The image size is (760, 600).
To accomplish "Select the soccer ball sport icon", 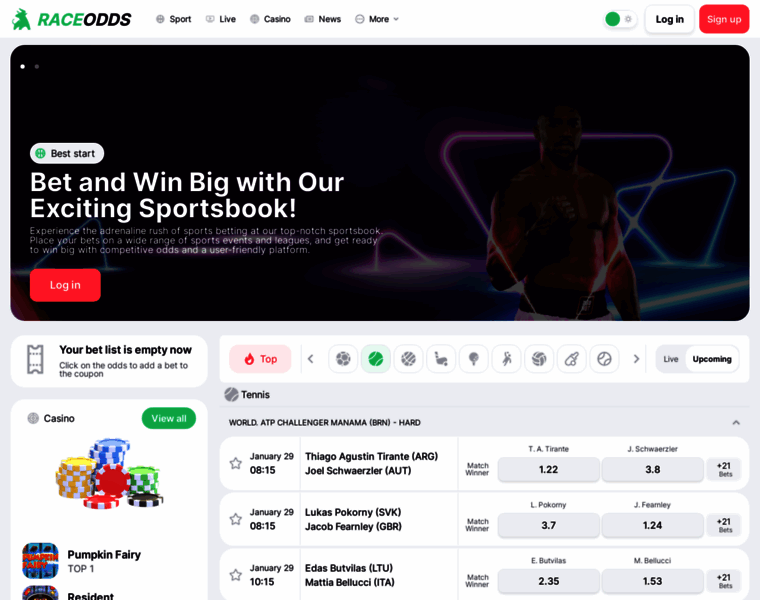I will click(x=343, y=359).
